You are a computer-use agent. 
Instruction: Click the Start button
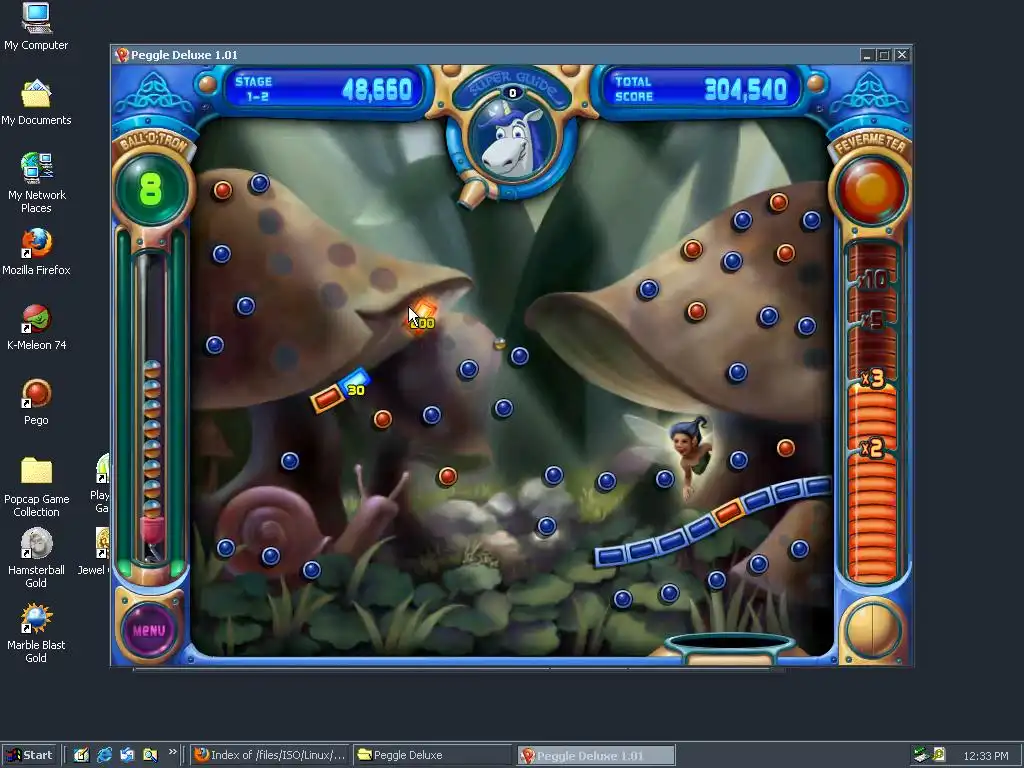coord(29,755)
